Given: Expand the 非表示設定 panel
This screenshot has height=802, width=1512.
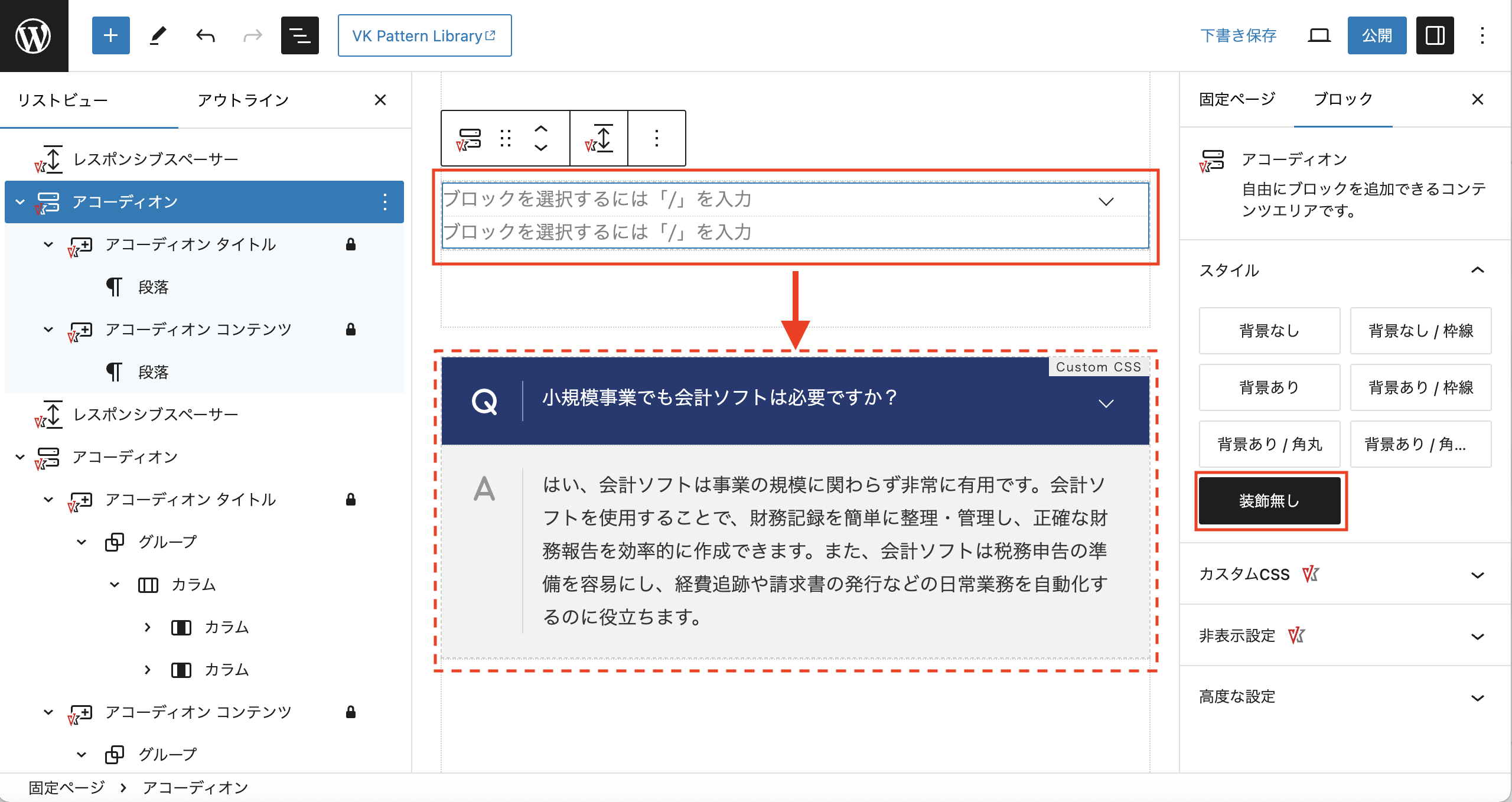Looking at the screenshot, I should tap(1345, 636).
